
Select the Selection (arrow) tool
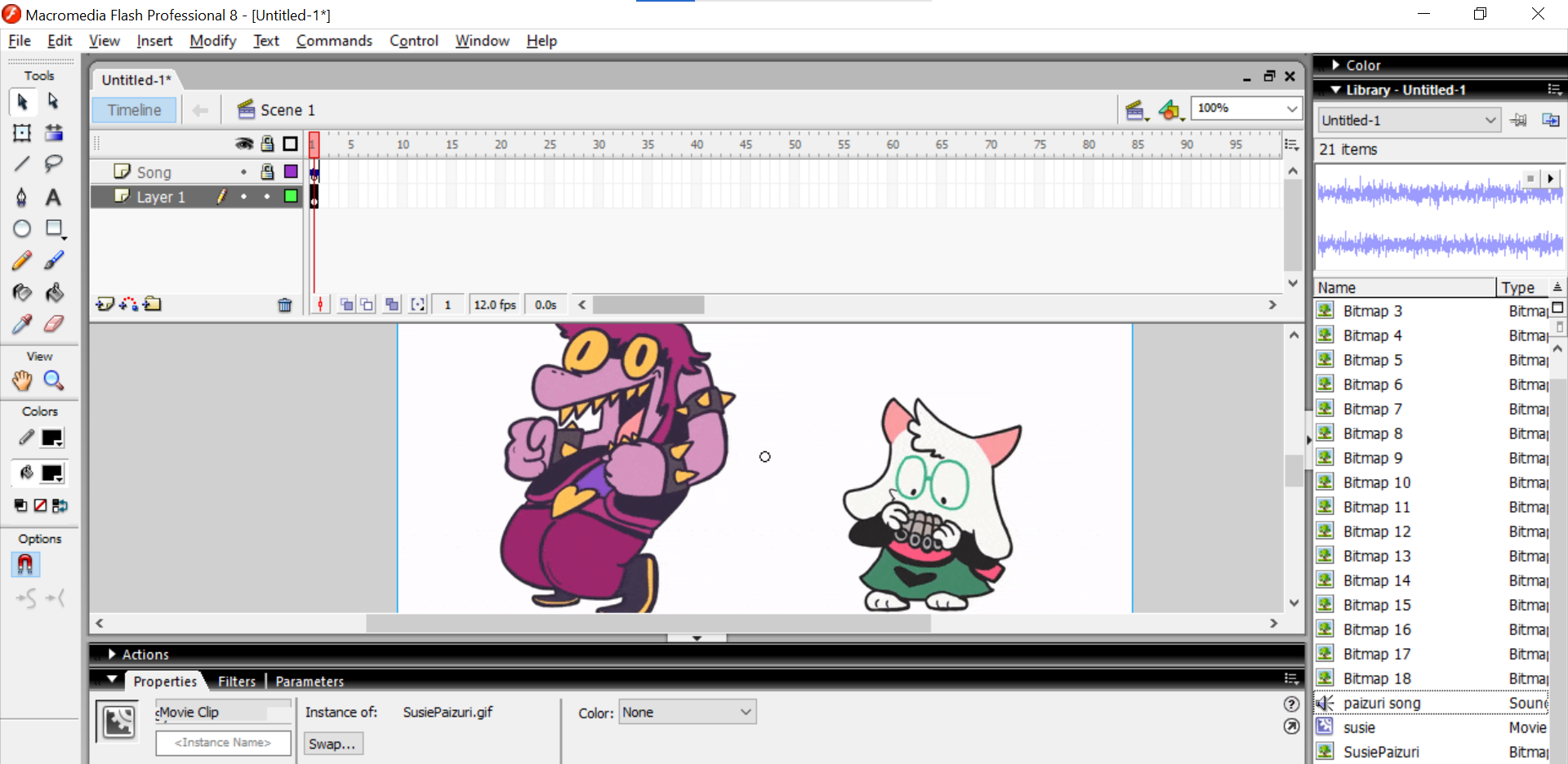pyautogui.click(x=22, y=101)
